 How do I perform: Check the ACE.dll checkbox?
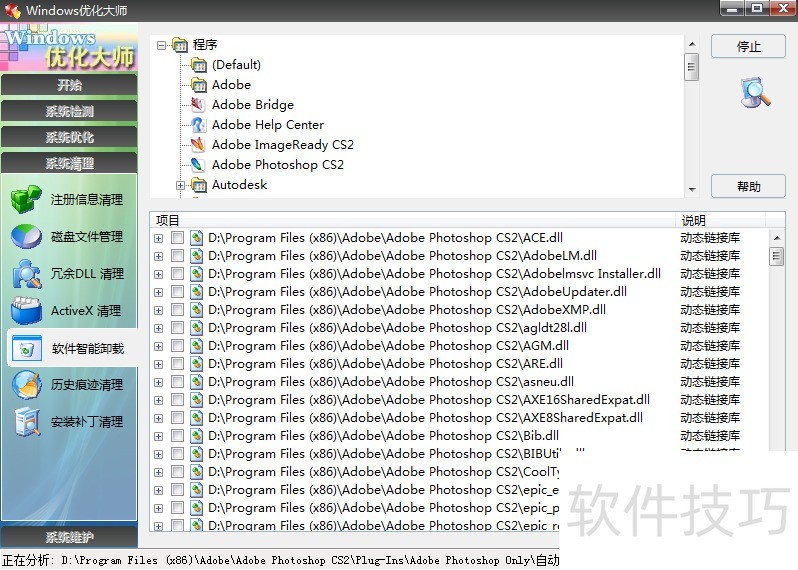(177, 238)
